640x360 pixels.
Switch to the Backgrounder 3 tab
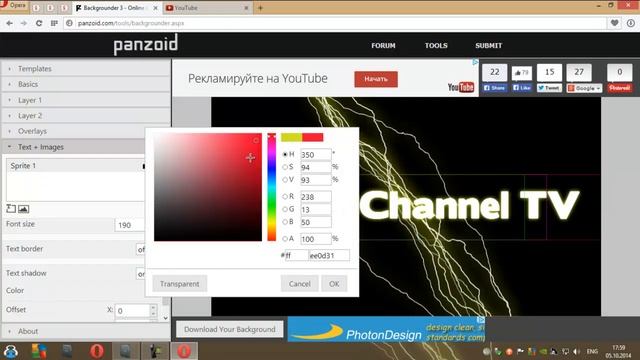click(x=116, y=8)
